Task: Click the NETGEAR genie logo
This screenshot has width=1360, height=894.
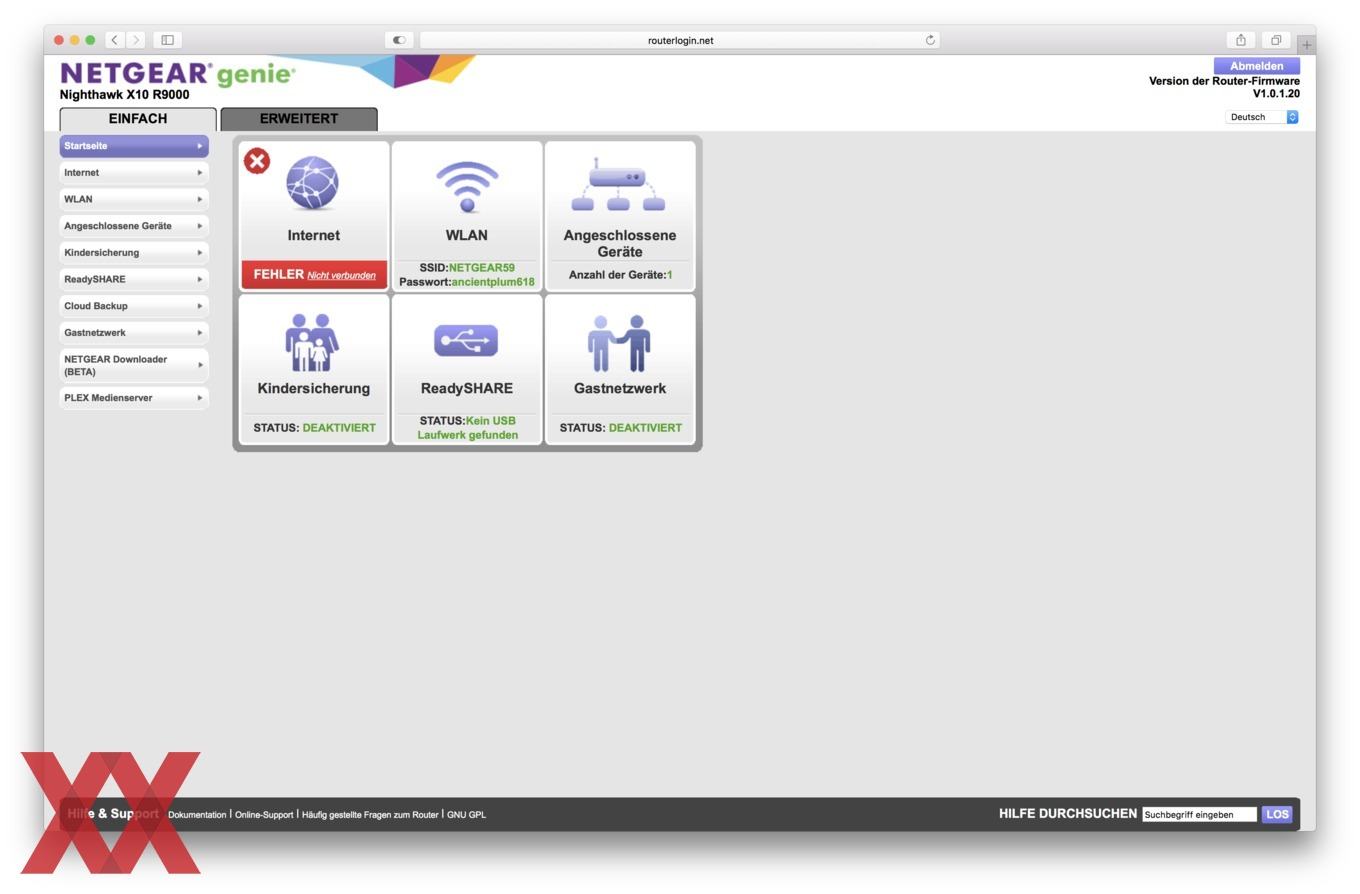Action: point(178,74)
